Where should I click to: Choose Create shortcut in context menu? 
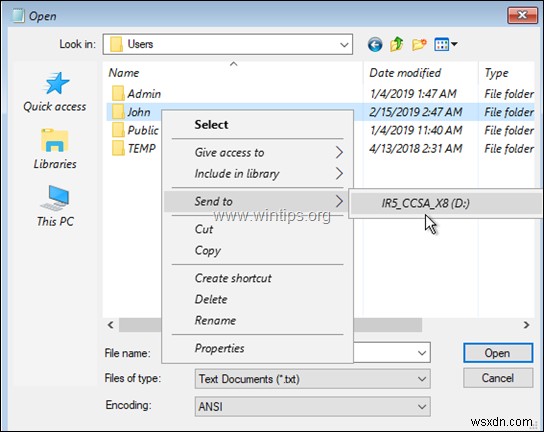[x=257, y=278]
